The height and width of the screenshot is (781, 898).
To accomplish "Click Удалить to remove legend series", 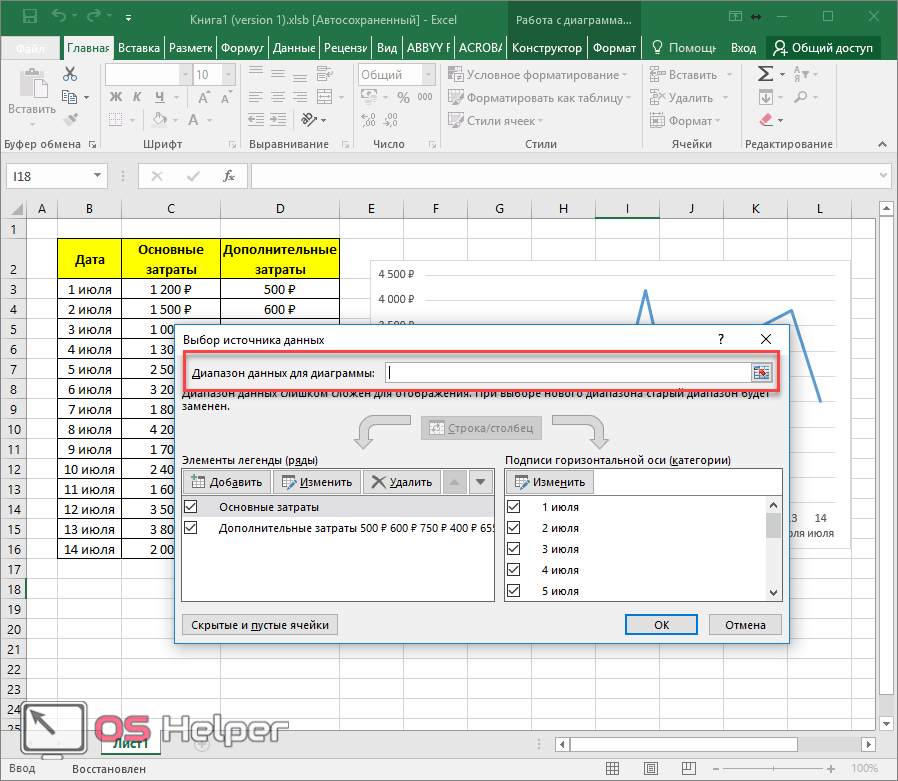I will (x=401, y=482).
